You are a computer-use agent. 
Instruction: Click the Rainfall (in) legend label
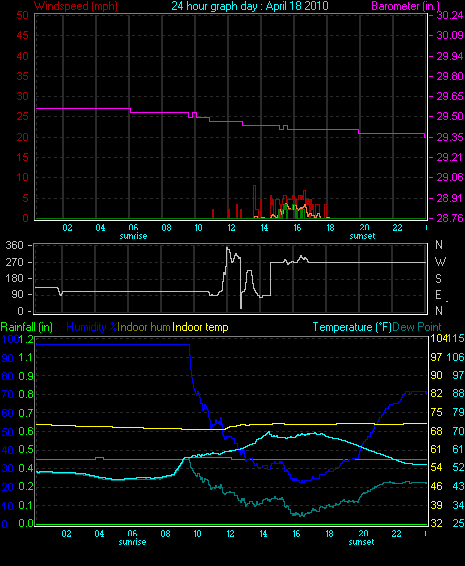pyautogui.click(x=27, y=327)
